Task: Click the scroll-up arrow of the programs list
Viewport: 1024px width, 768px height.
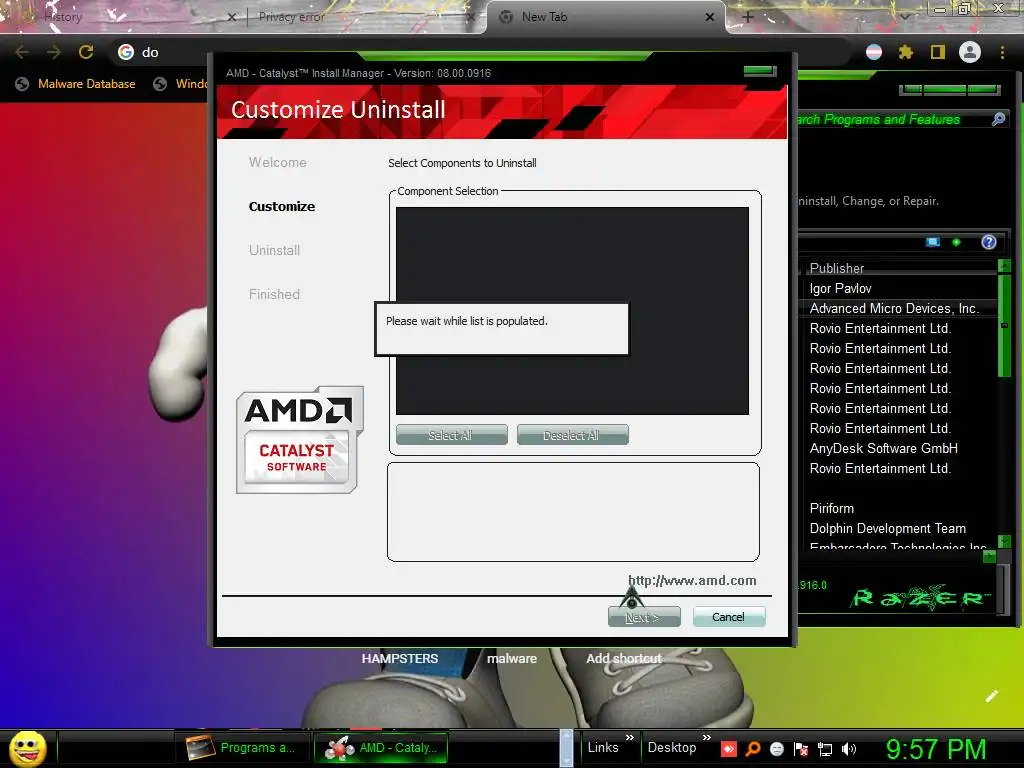Action: (x=1004, y=266)
